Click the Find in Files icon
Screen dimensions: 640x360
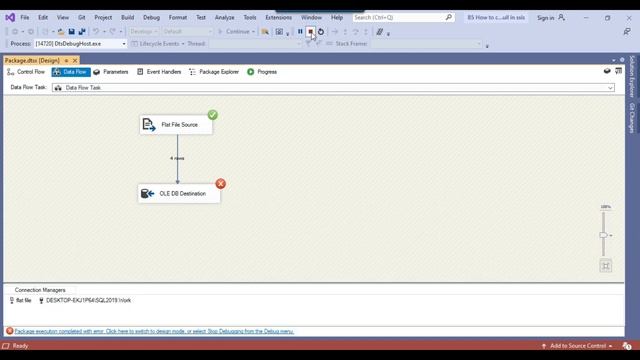click(x=265, y=32)
